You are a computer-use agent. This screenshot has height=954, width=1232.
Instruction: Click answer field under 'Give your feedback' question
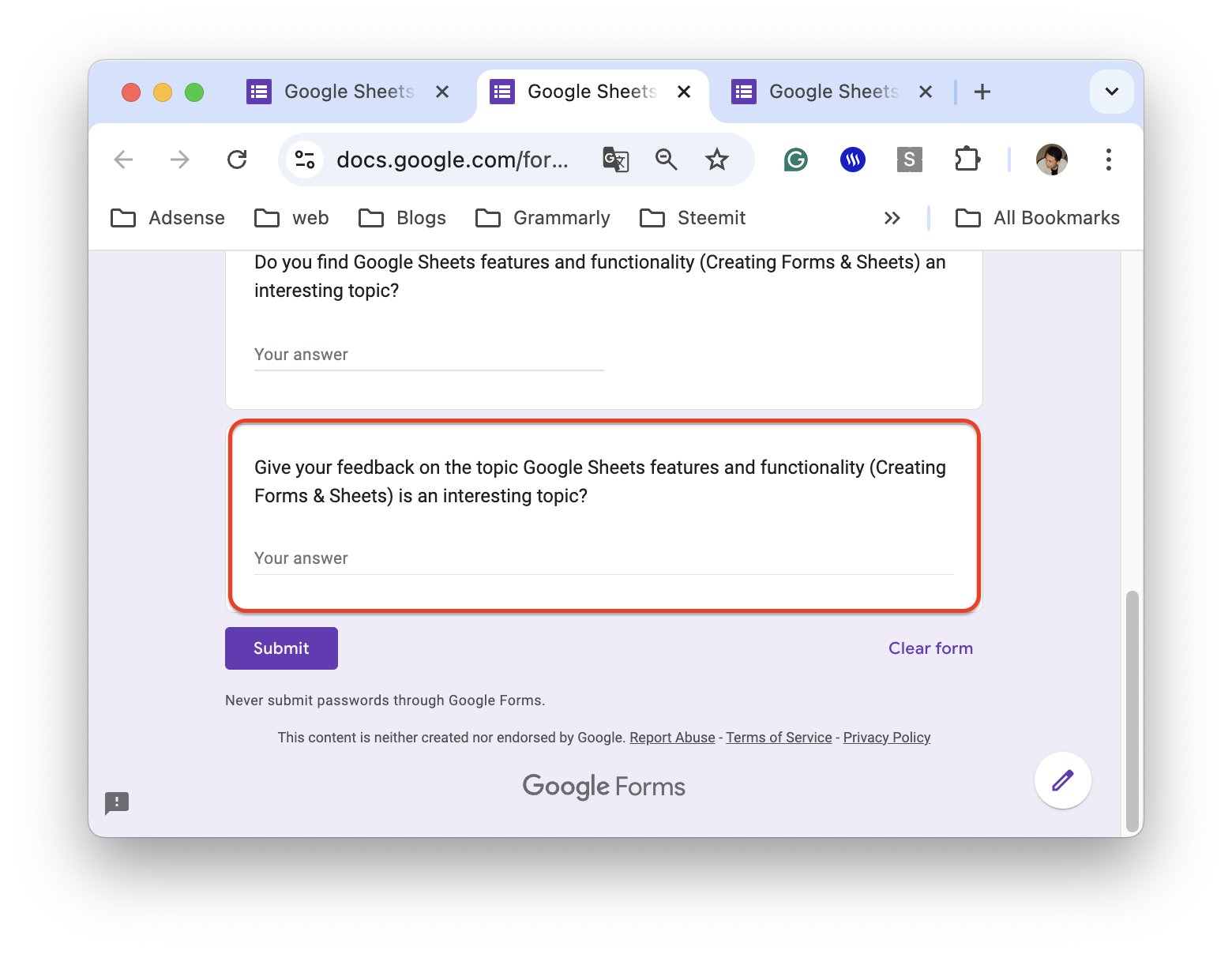click(x=604, y=558)
